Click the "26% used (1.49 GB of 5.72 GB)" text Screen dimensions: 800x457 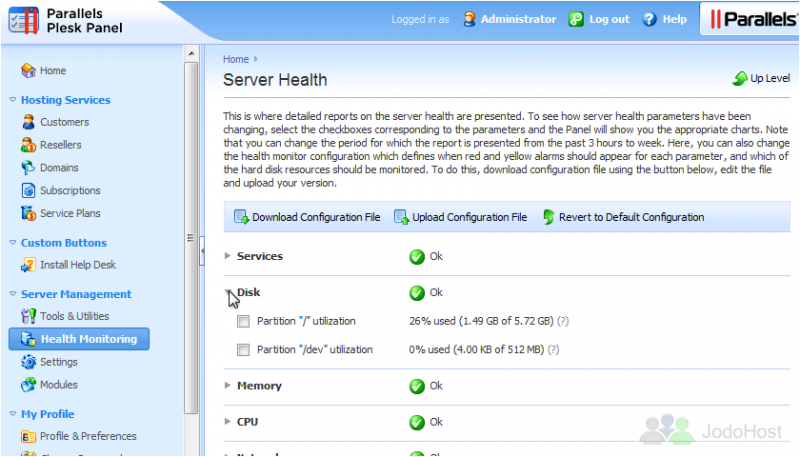click(x=481, y=321)
